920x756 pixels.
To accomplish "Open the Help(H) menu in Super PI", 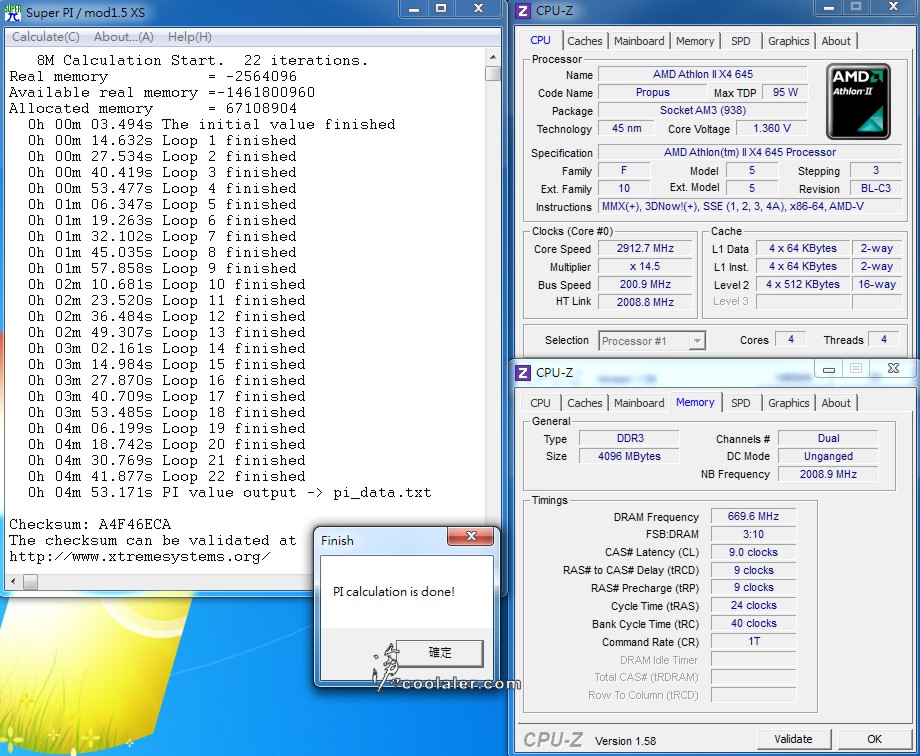I will (x=190, y=37).
